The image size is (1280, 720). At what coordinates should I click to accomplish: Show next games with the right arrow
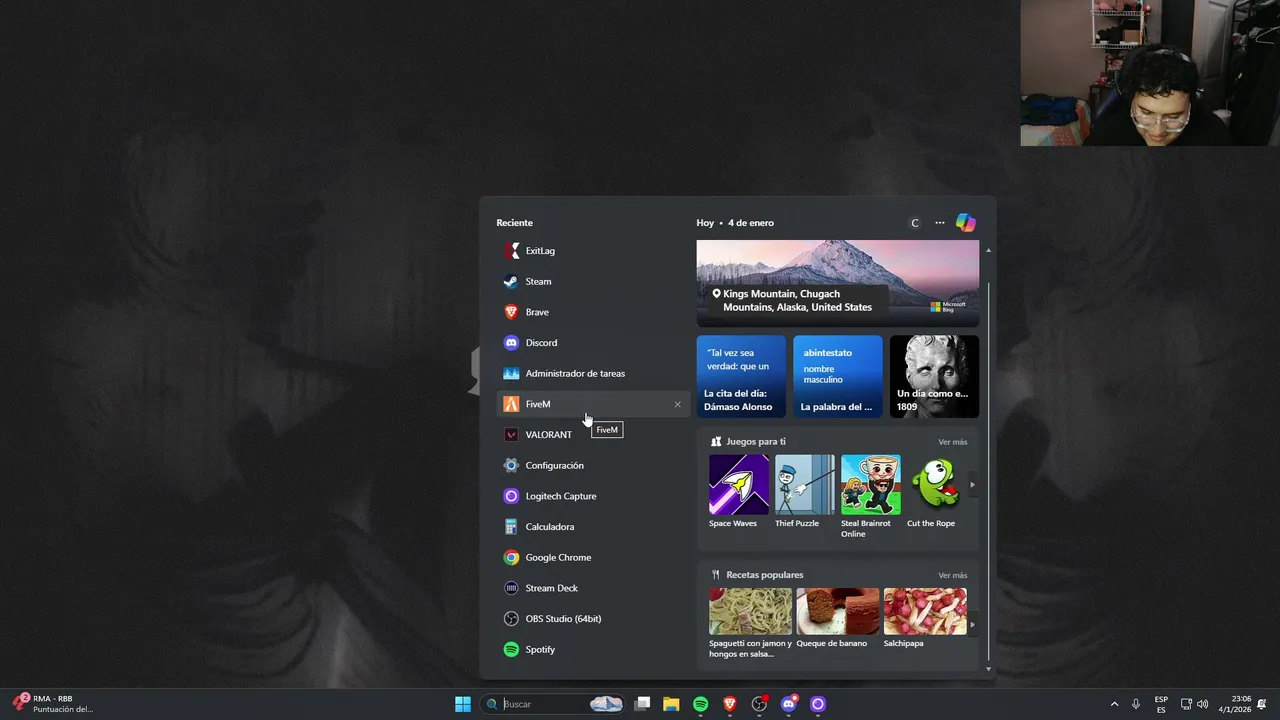(972, 485)
